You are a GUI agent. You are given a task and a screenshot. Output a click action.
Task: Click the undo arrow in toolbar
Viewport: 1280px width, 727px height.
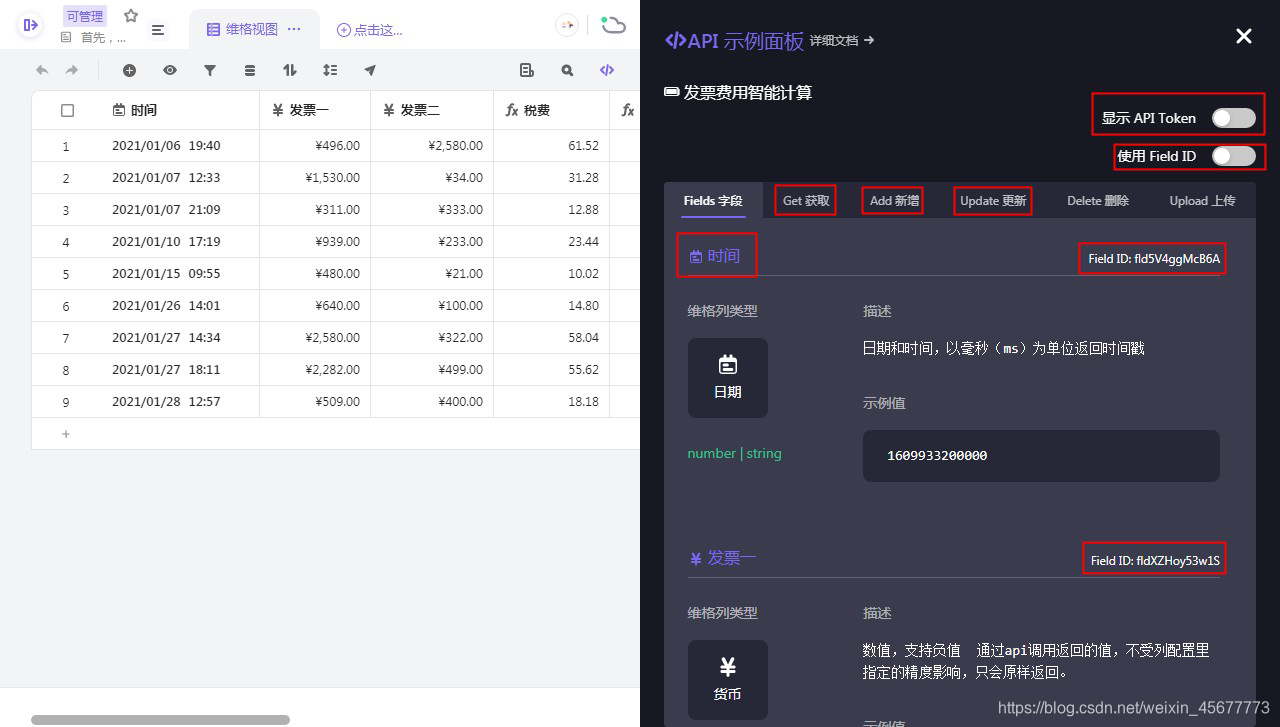pyautogui.click(x=42, y=70)
